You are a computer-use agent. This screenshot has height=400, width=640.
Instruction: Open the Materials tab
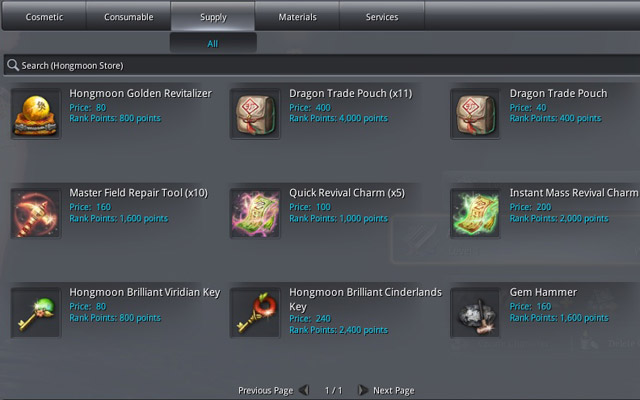pyautogui.click(x=298, y=17)
